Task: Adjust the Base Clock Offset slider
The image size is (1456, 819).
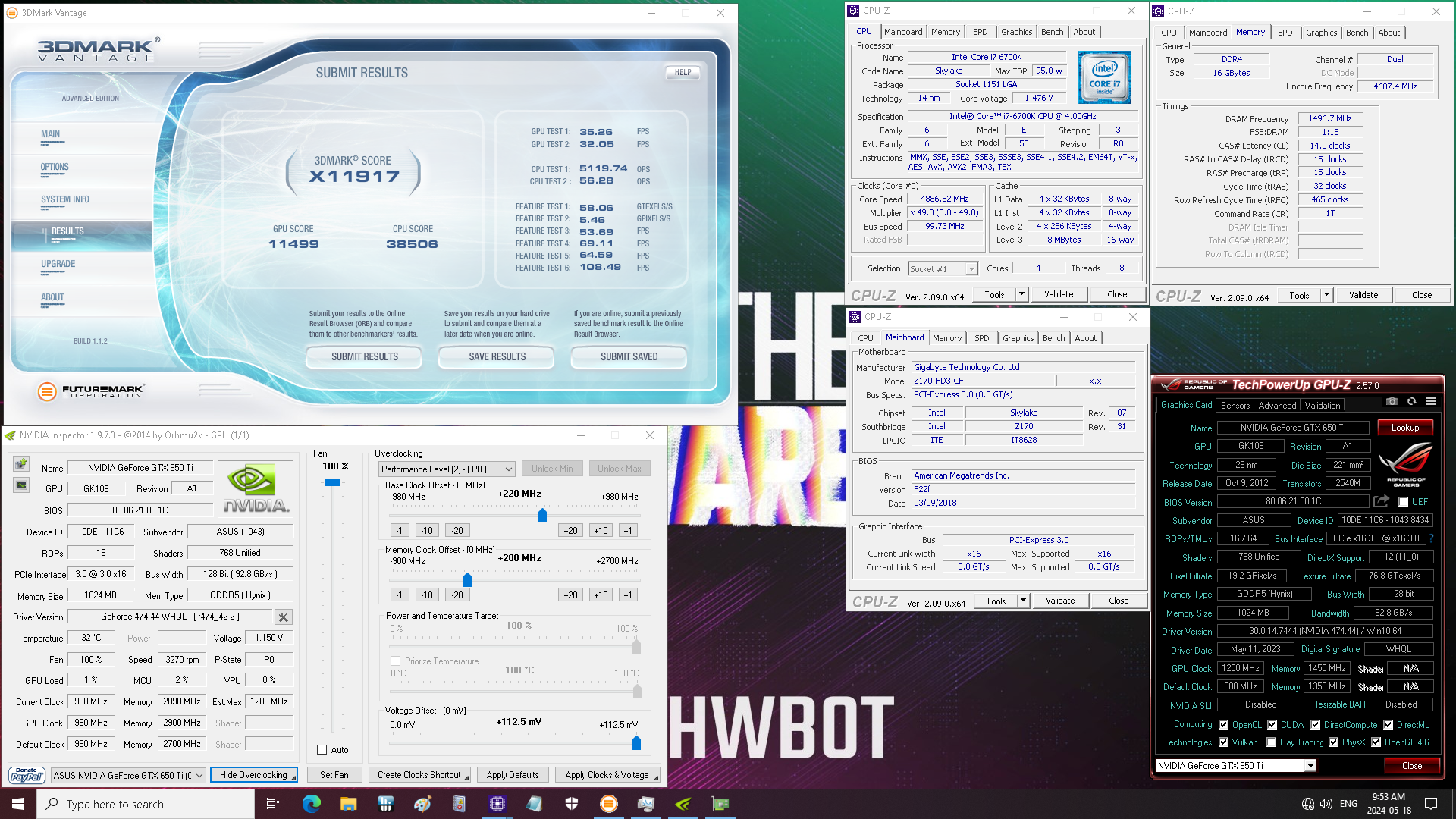Action: pyautogui.click(x=542, y=516)
